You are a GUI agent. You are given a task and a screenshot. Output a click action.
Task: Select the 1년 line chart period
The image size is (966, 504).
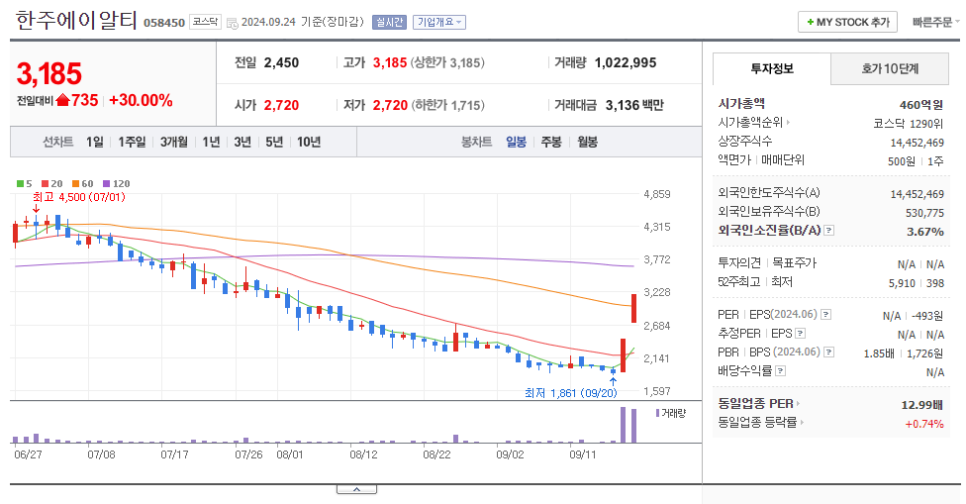coord(211,142)
